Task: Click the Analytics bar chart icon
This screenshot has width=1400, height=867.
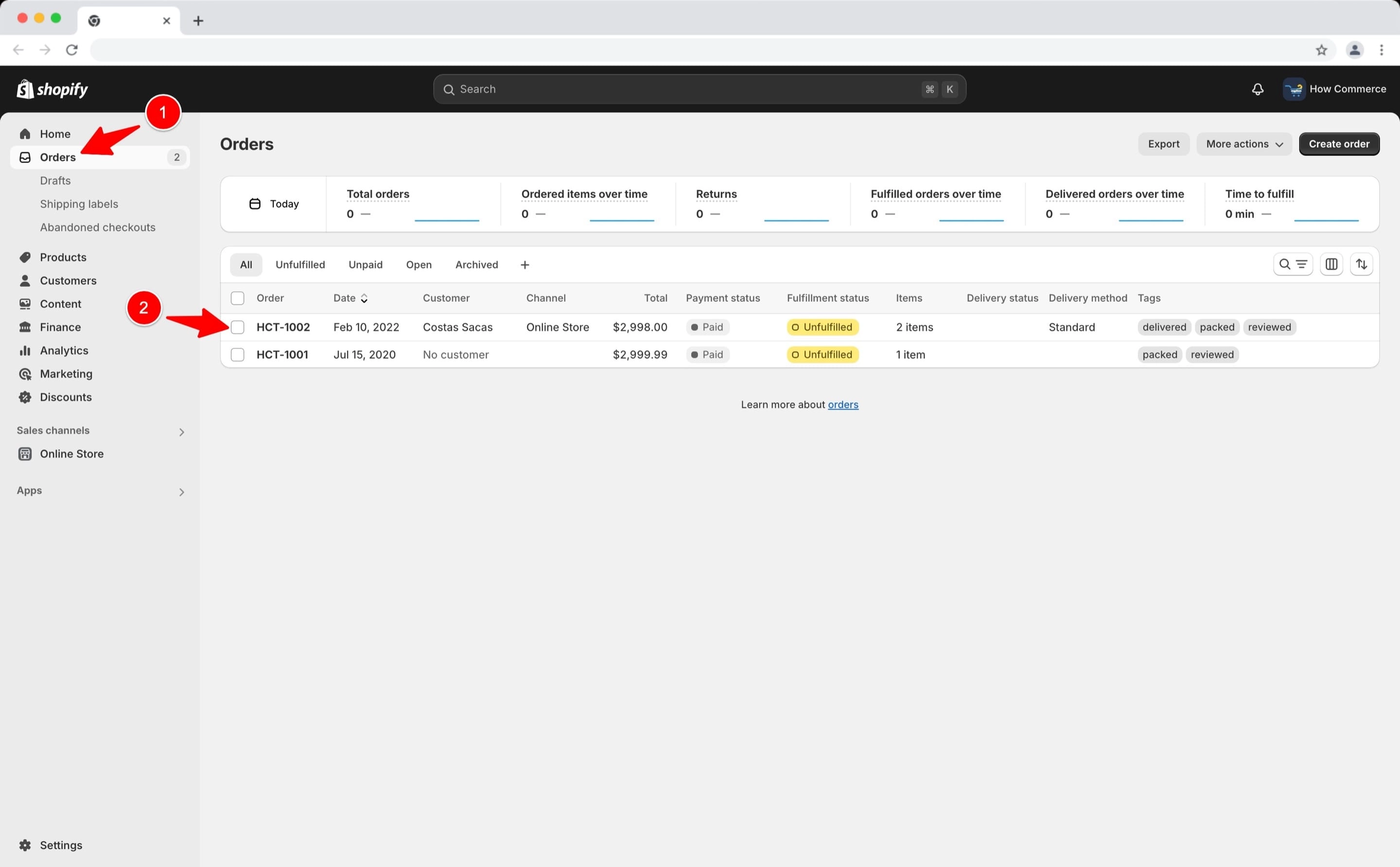Action: 25,350
